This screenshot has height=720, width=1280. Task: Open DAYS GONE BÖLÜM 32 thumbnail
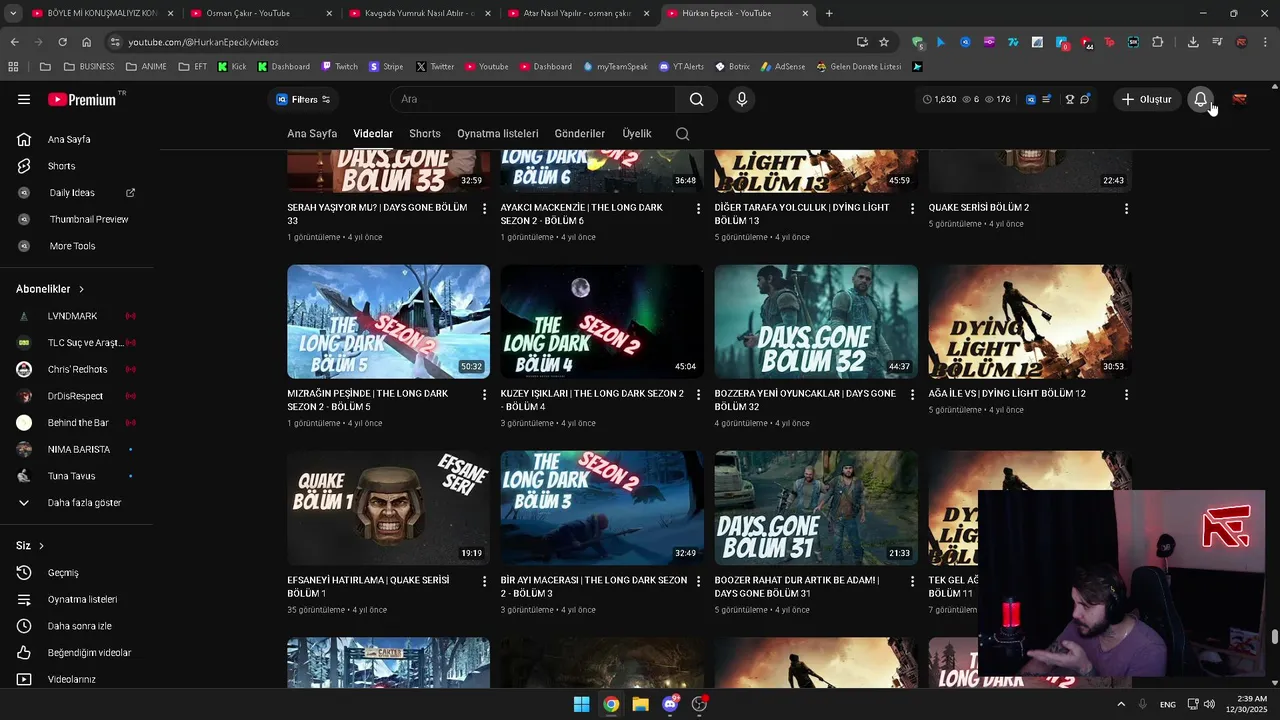point(816,321)
